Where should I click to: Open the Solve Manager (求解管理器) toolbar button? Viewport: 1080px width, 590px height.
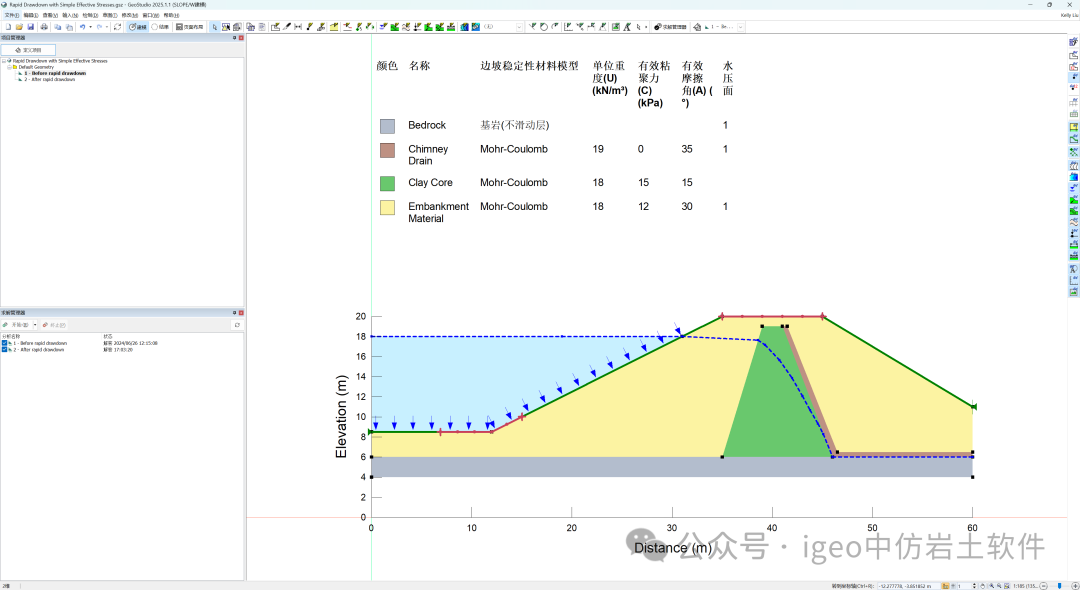[x=670, y=27]
